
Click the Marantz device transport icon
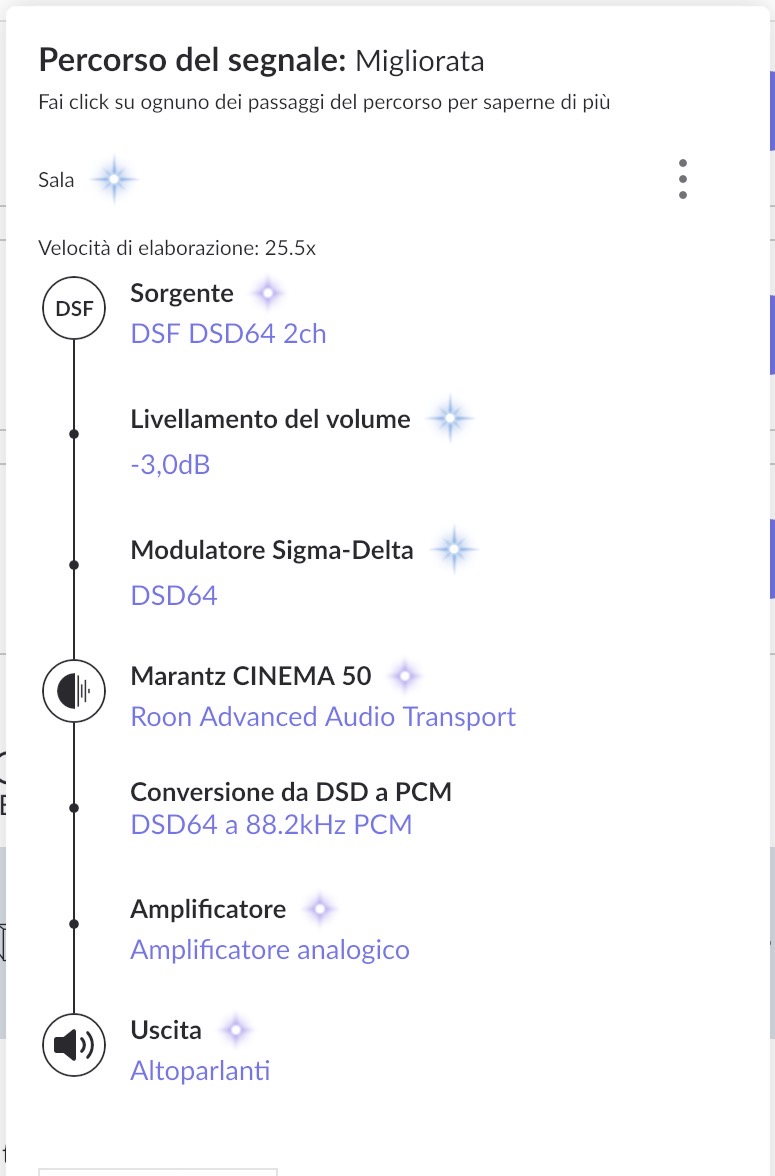74,689
